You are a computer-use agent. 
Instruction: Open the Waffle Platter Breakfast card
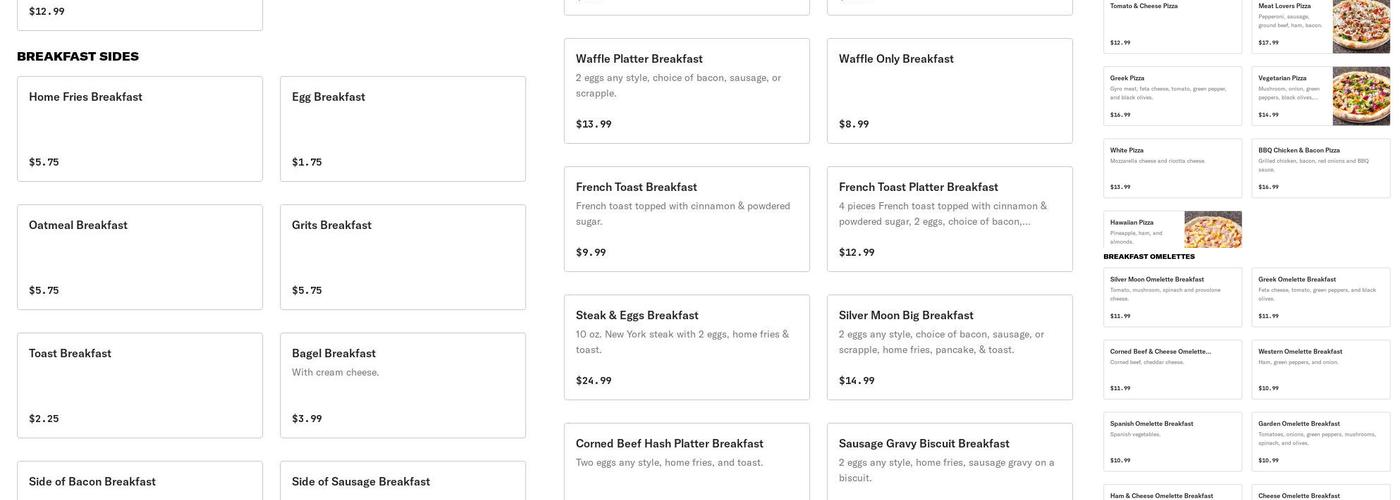tap(686, 91)
